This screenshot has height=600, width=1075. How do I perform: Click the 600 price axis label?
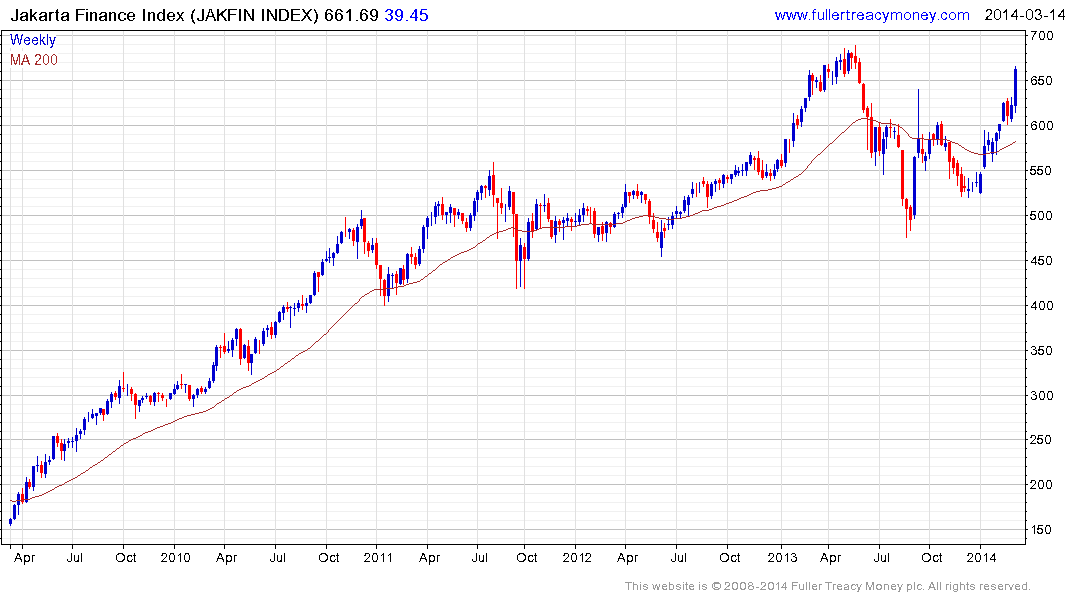pyautogui.click(x=1041, y=125)
